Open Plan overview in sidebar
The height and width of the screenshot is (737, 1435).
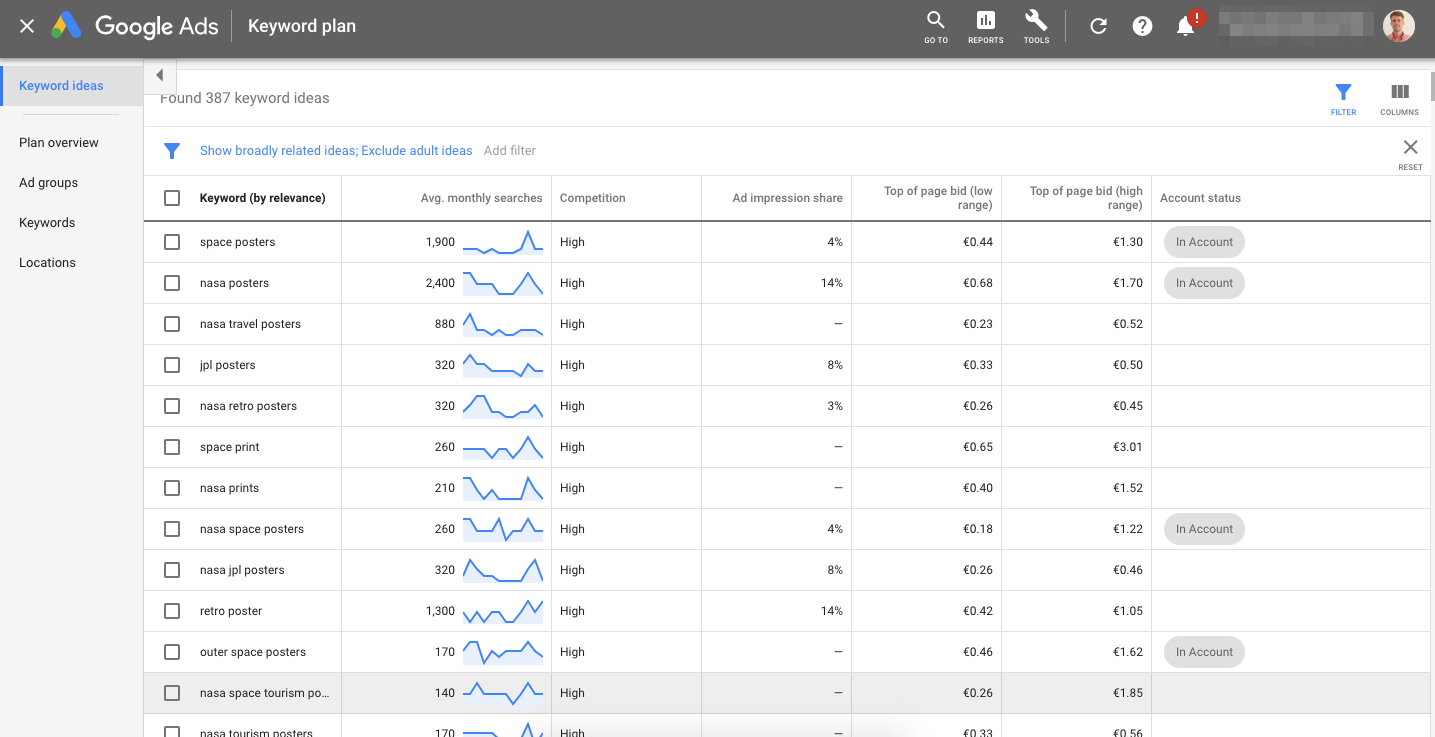pos(59,143)
